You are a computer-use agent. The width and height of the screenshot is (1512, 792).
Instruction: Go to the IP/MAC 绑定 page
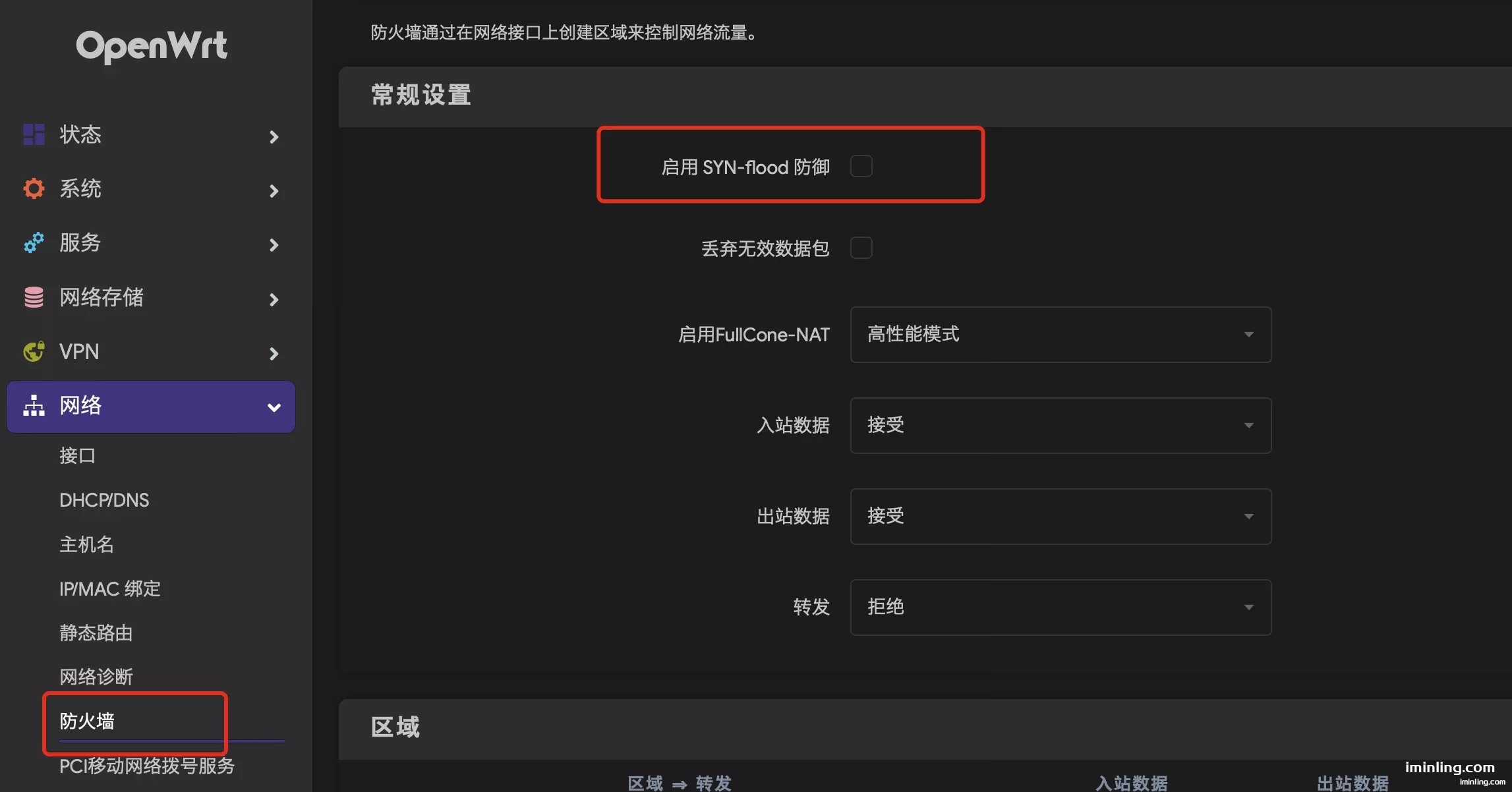pos(110,588)
